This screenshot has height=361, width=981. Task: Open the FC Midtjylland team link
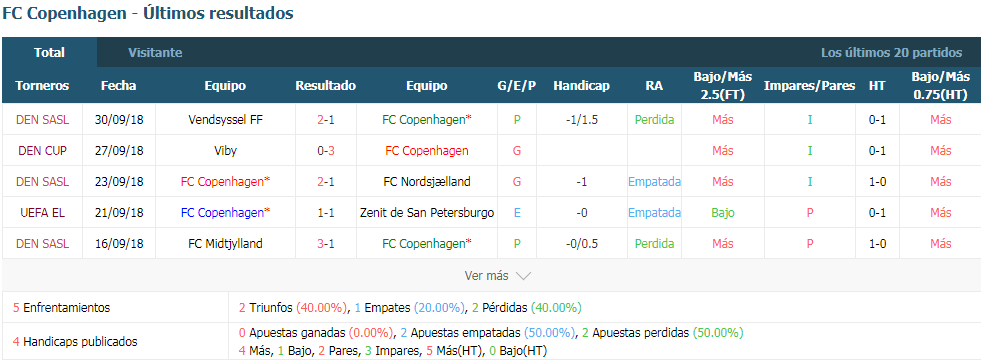(225, 244)
